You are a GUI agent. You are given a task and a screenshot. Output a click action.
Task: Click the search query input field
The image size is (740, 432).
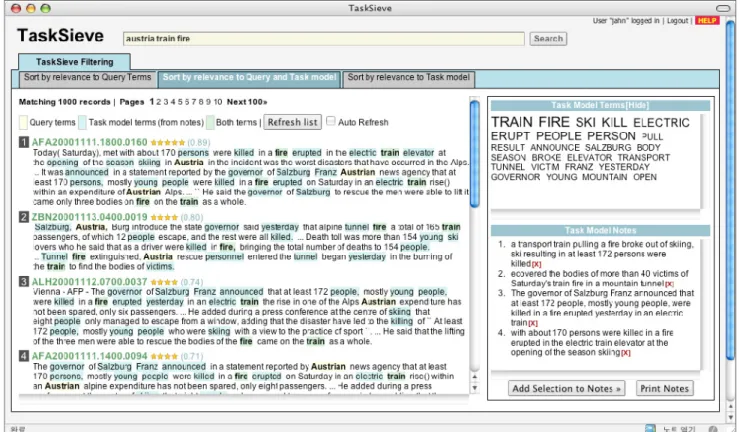pos(324,39)
